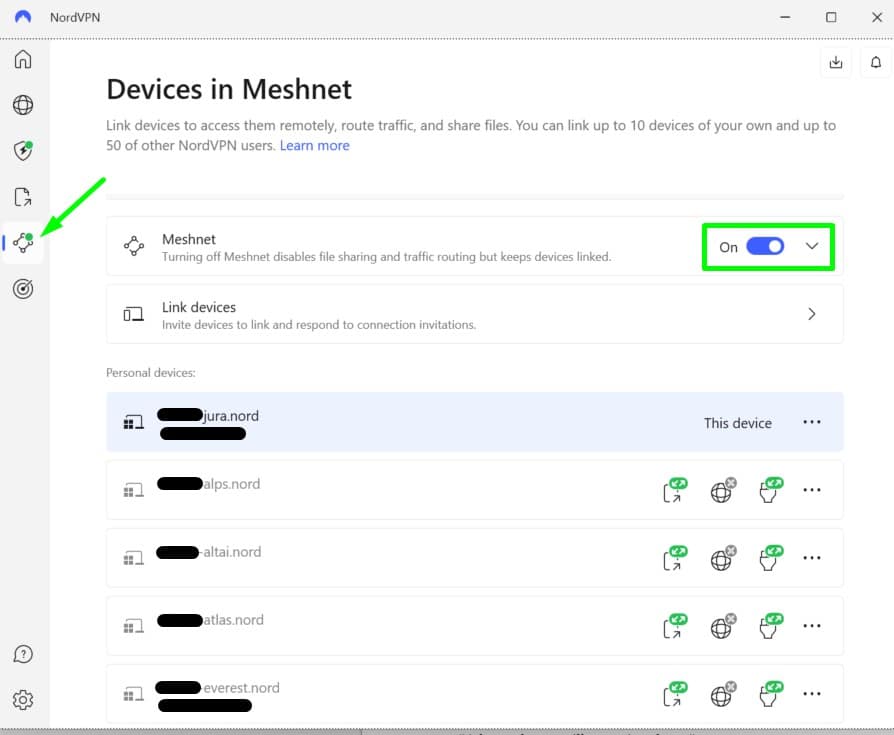Select the atlas.nord device name
The height and width of the screenshot is (735, 894).
210,620
